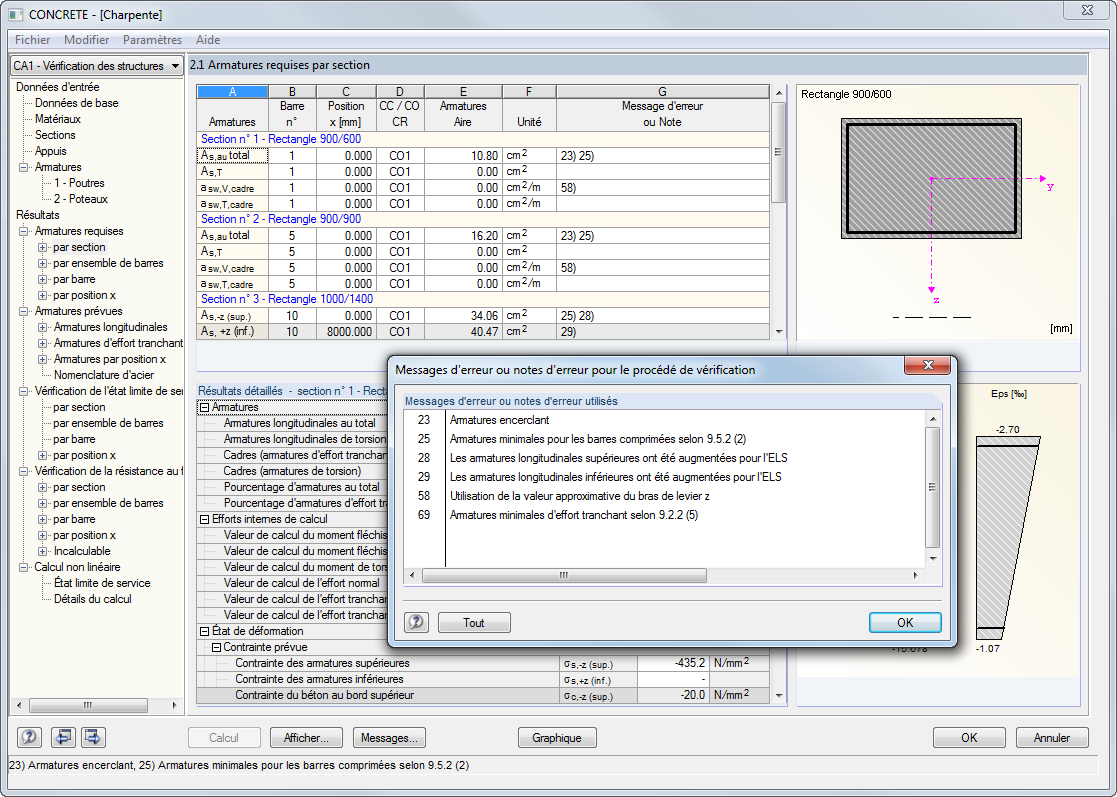
Task: Collapse the Armatures prévues tree node
Action: [24, 311]
